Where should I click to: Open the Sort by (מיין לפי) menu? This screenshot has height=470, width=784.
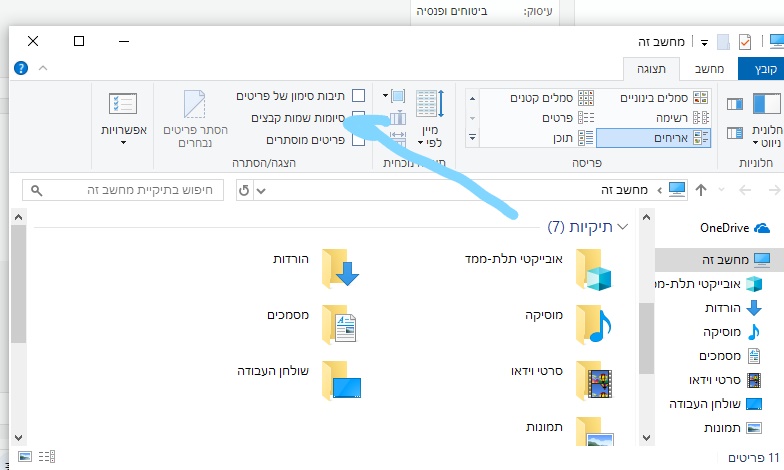click(430, 119)
